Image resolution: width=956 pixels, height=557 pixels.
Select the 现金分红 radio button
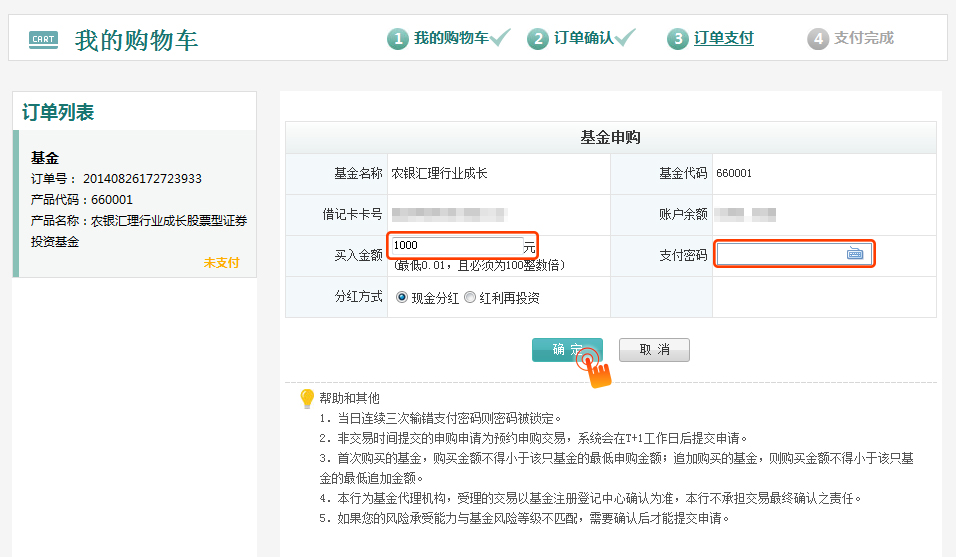point(402,297)
